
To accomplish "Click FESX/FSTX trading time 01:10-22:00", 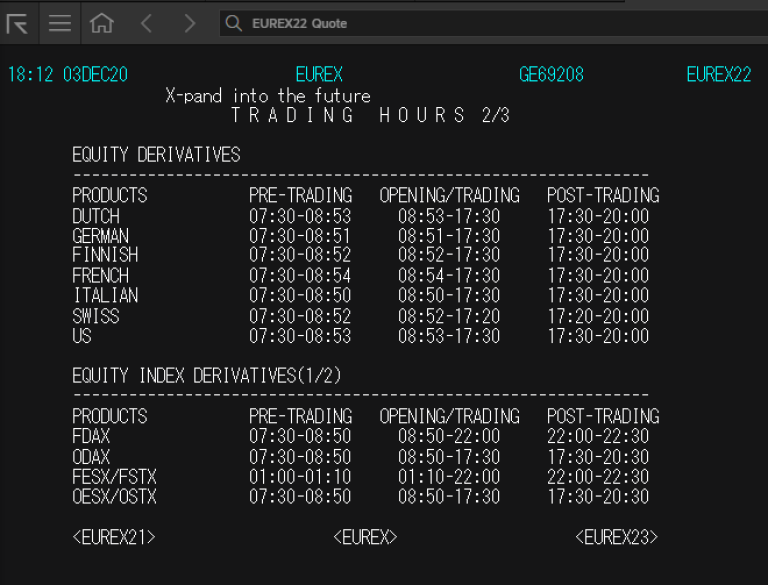I will tap(449, 477).
